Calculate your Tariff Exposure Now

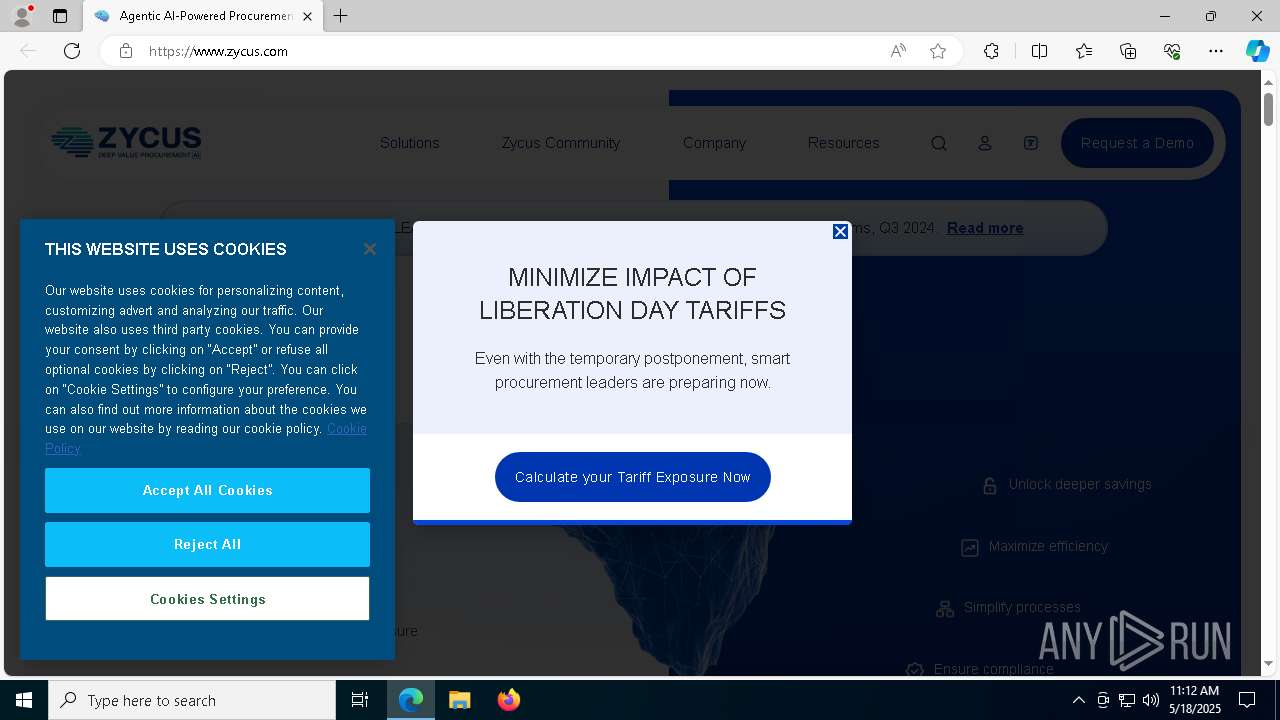coord(633,477)
